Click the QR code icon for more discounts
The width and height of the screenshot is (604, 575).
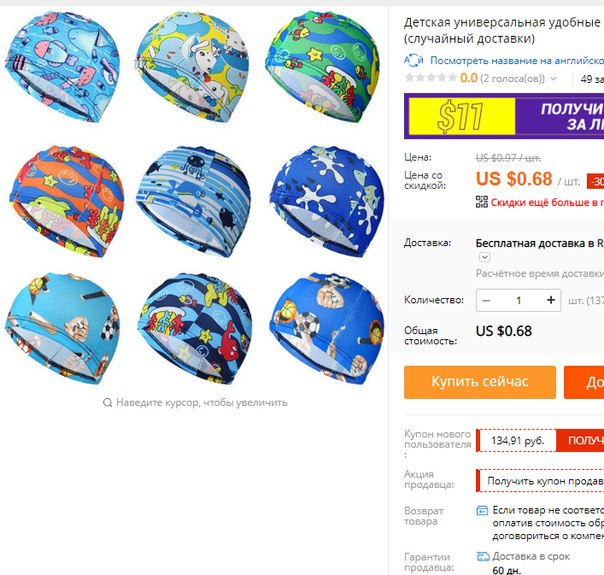coord(482,202)
